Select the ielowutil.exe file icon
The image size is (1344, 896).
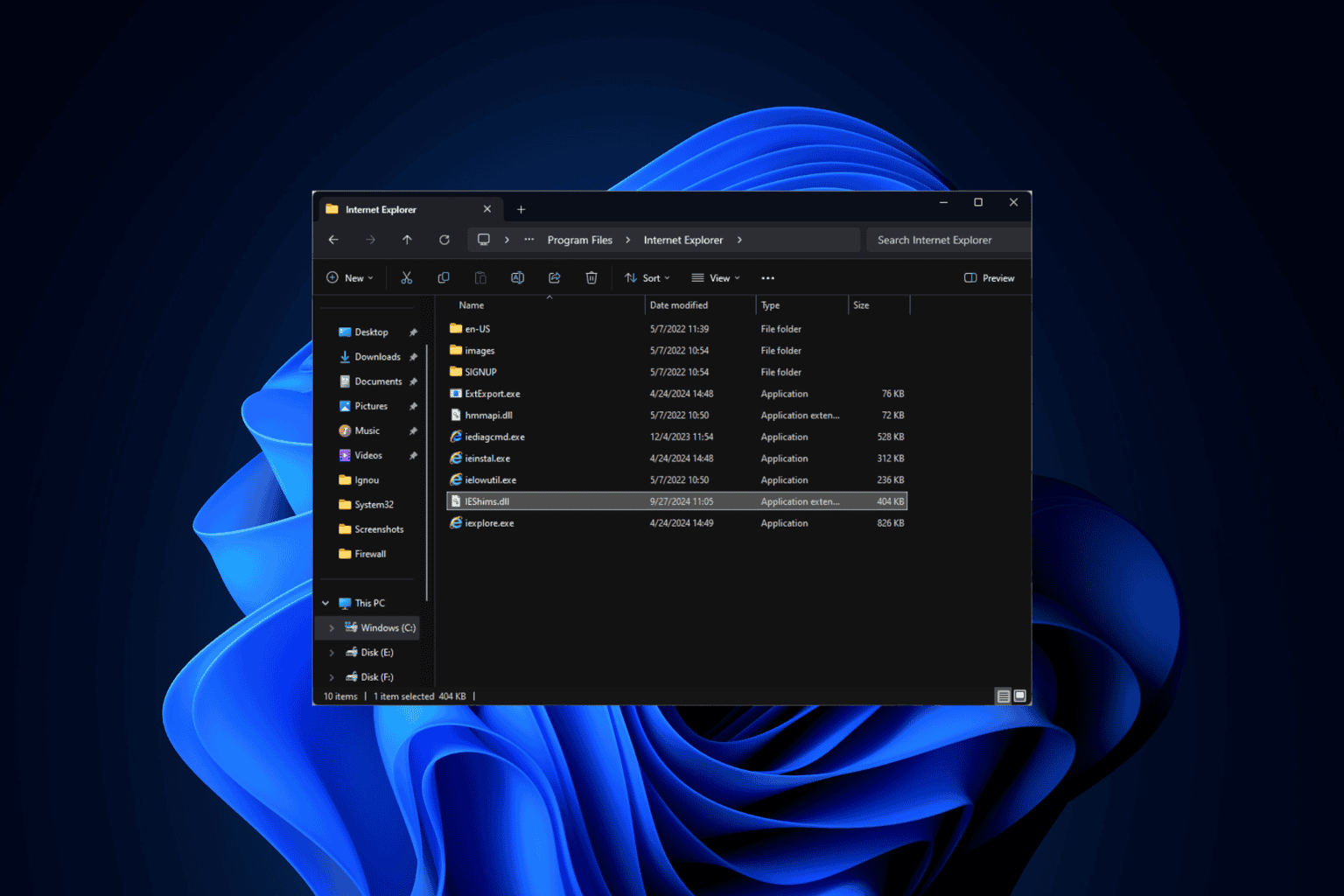456,479
